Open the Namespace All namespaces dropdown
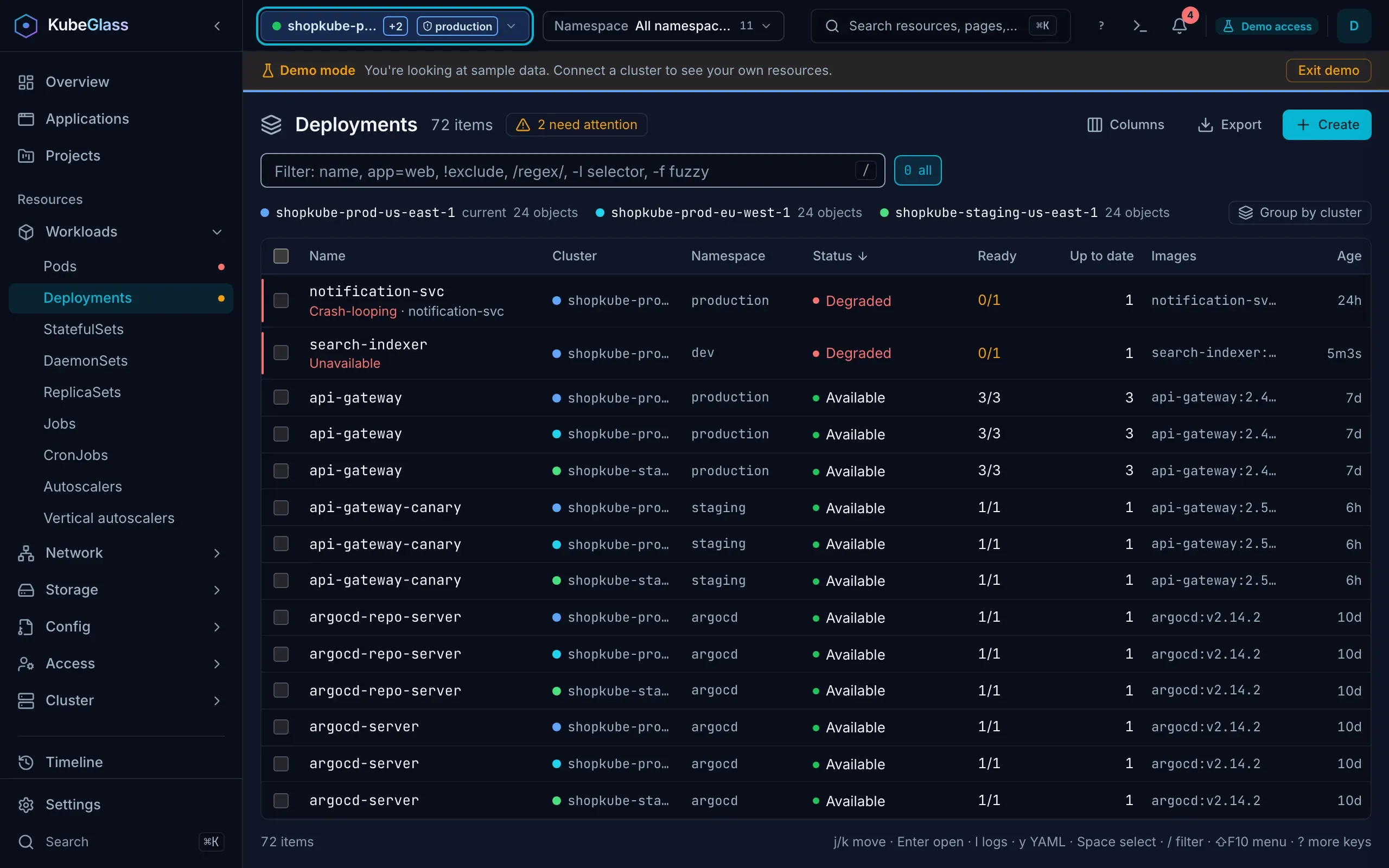The width and height of the screenshot is (1389, 868). 663,26
